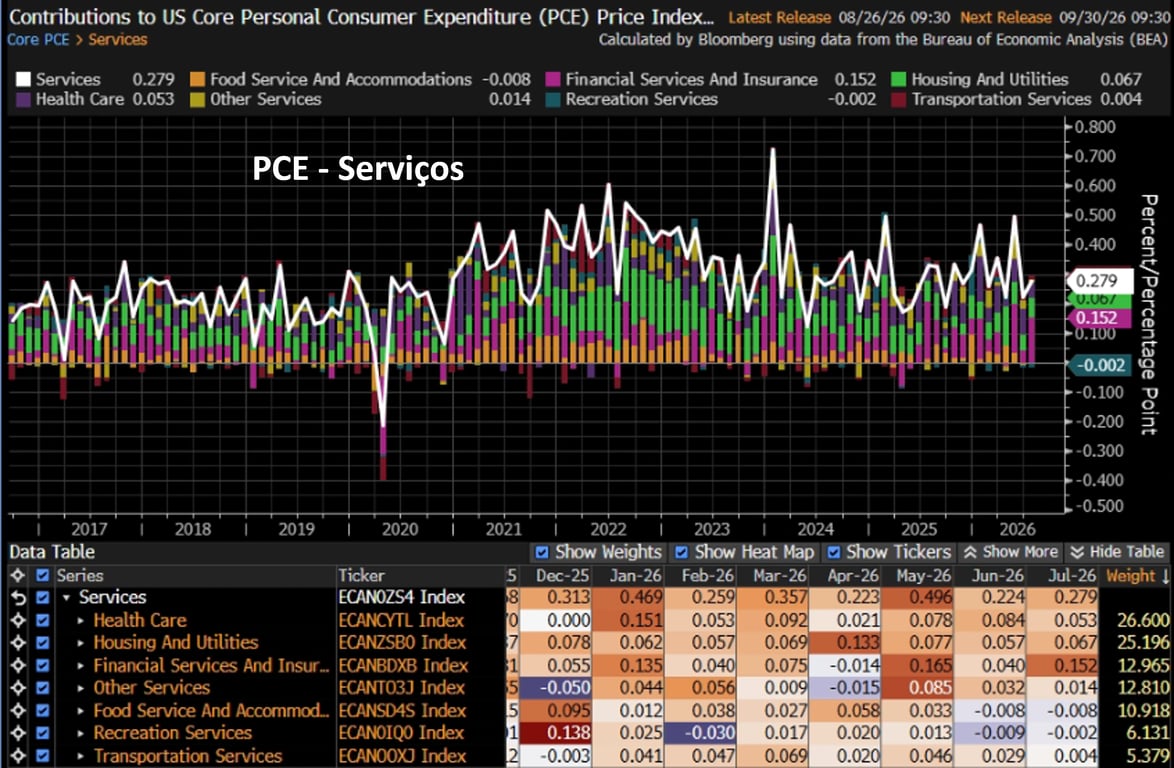The height and width of the screenshot is (768, 1174).
Task: Uncheck the Services row checkbox
Action: coord(43,597)
